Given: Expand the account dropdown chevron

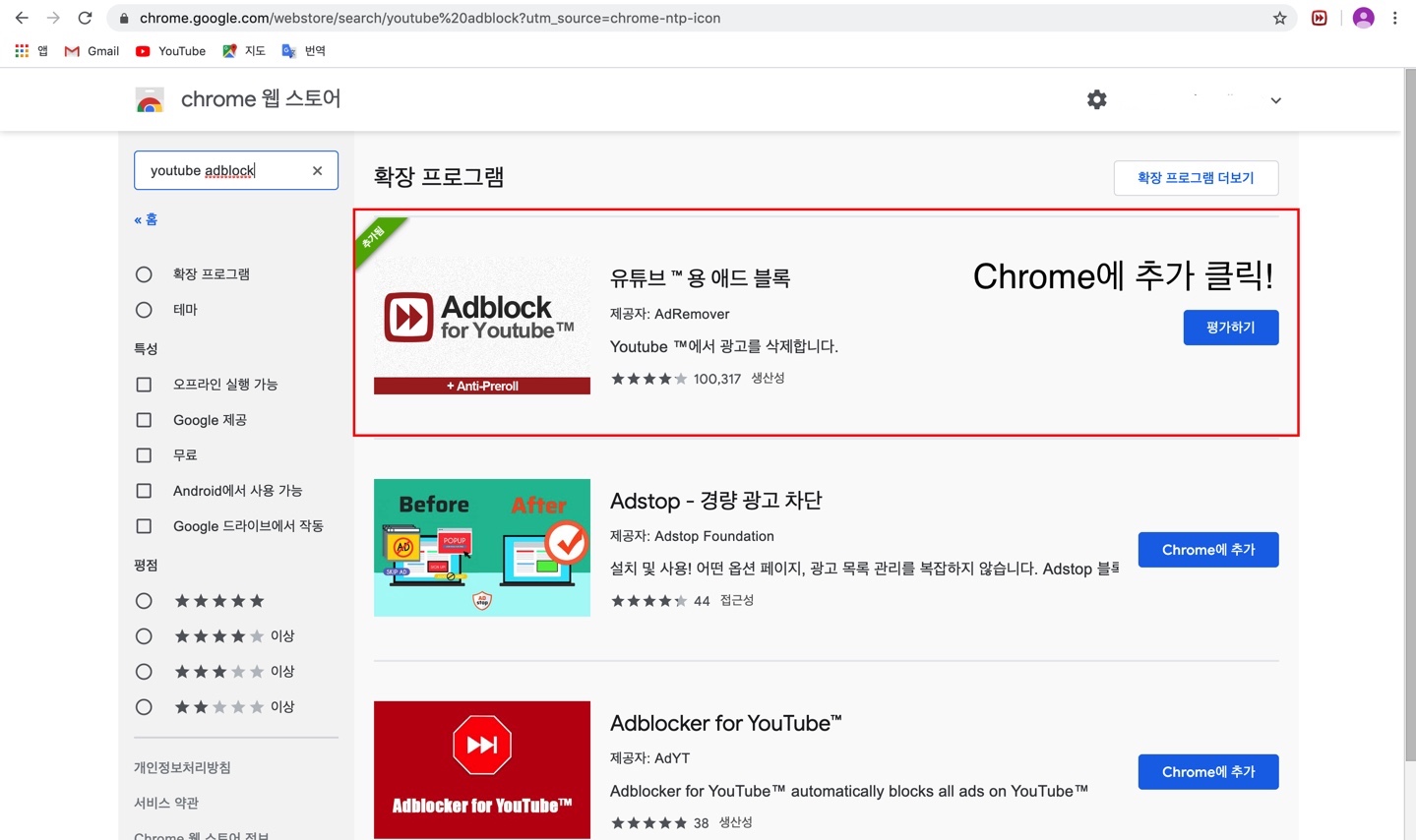Looking at the screenshot, I should click(1275, 100).
